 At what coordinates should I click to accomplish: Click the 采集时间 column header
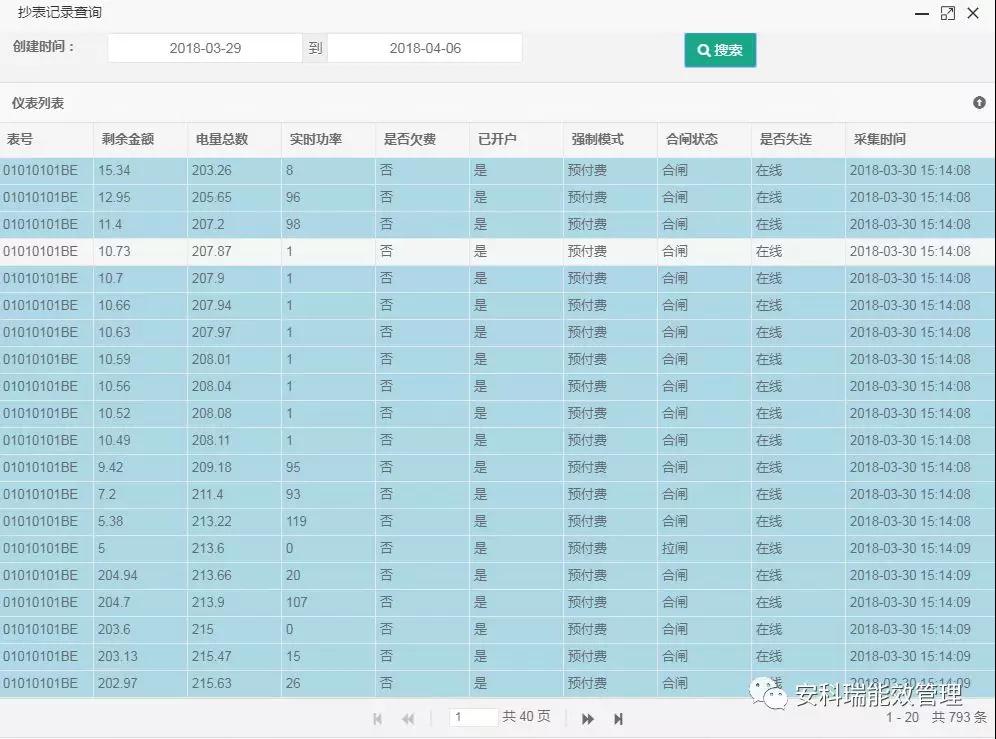click(880, 139)
